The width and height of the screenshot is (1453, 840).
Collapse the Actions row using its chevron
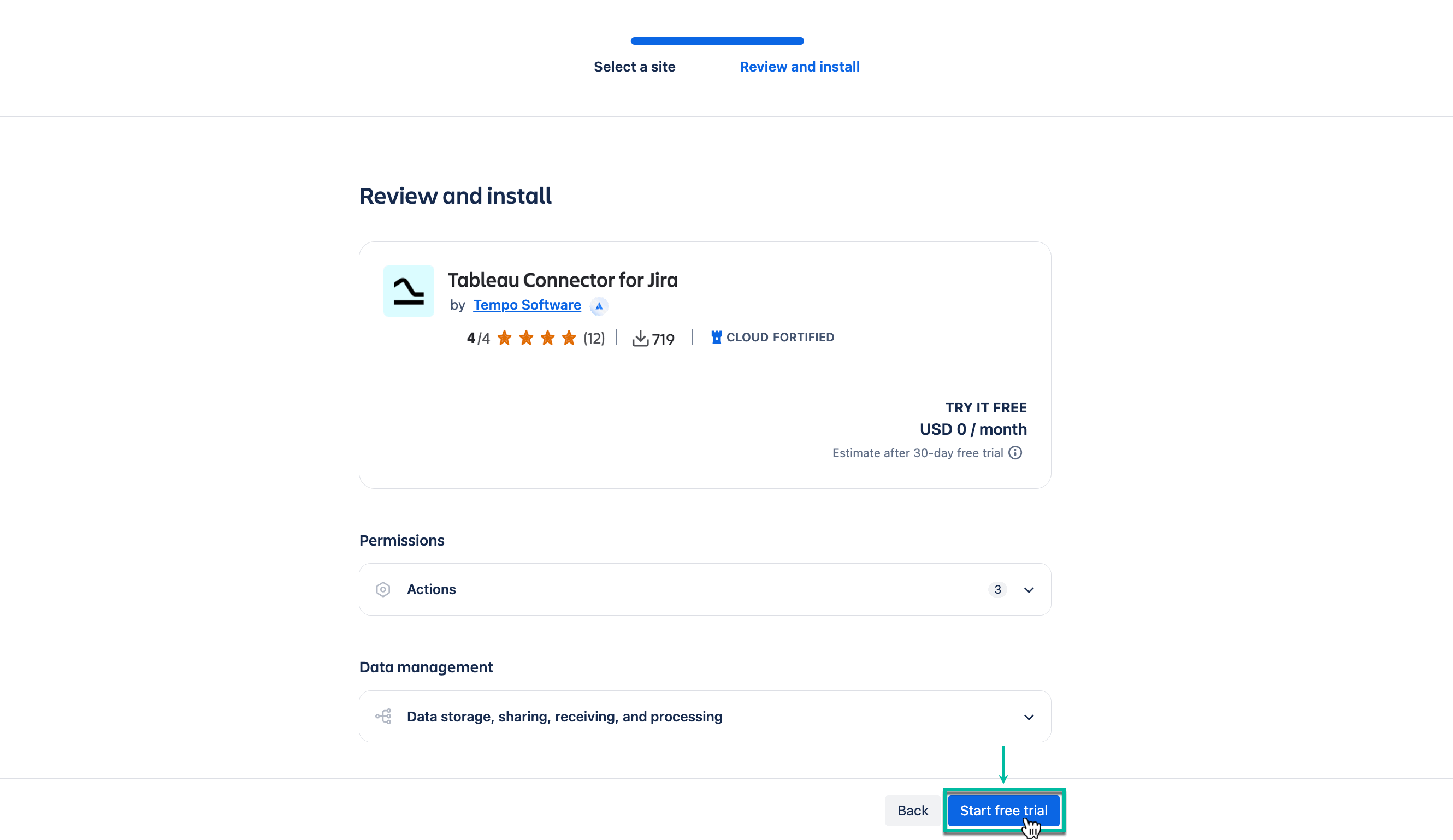[1029, 590]
